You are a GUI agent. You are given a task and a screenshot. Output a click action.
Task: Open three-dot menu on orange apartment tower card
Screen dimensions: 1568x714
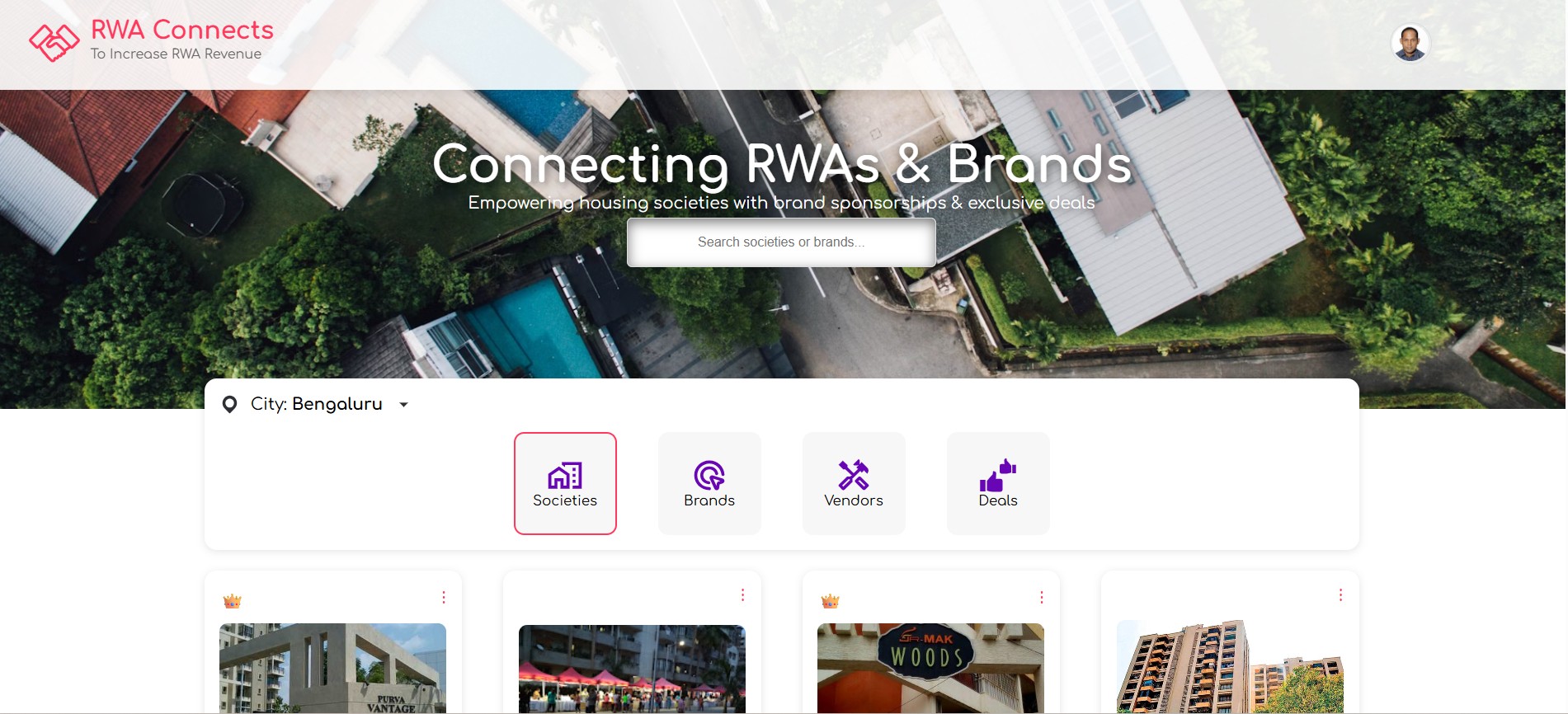click(x=1340, y=595)
